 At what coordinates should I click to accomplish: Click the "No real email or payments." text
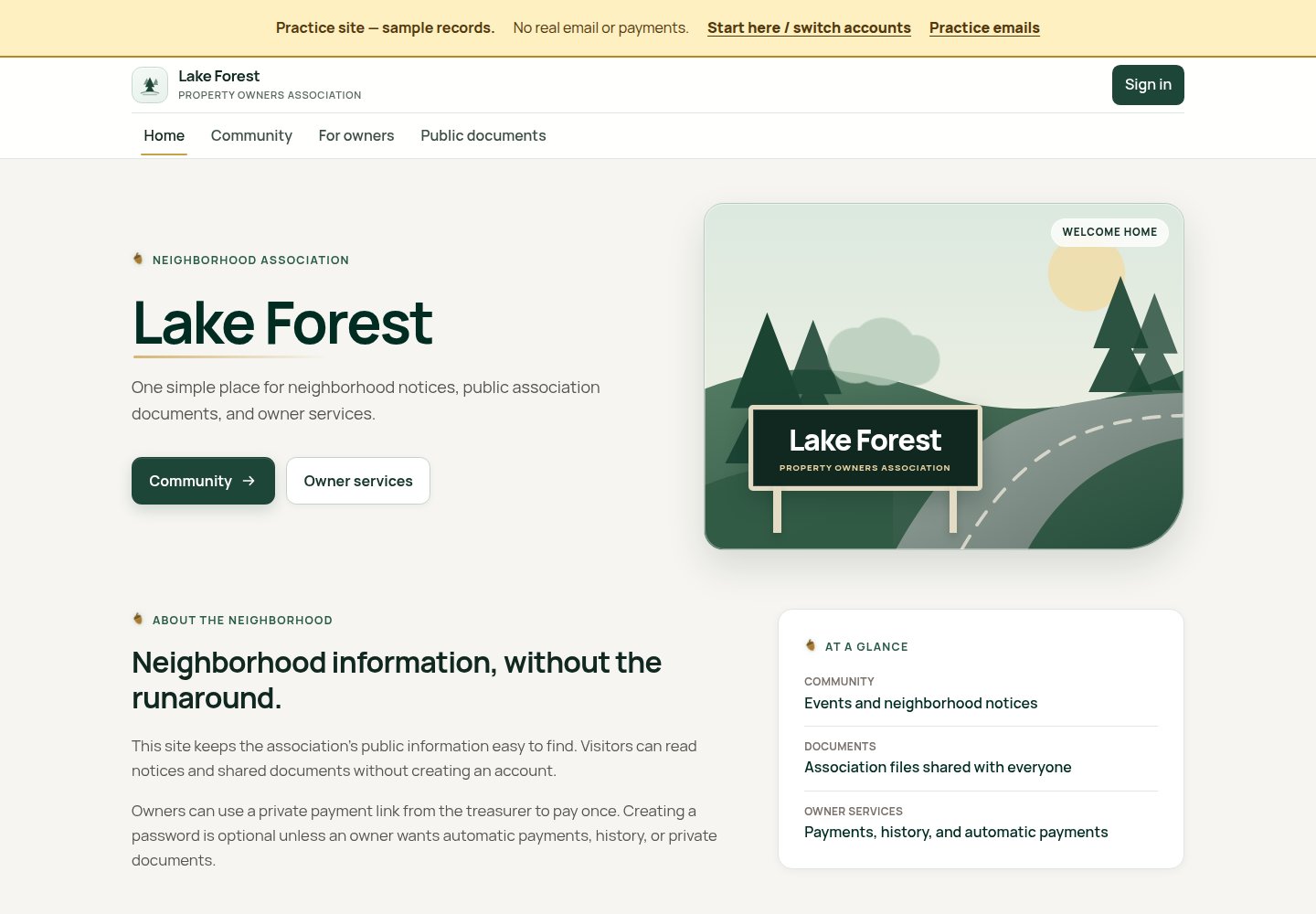pos(600,27)
